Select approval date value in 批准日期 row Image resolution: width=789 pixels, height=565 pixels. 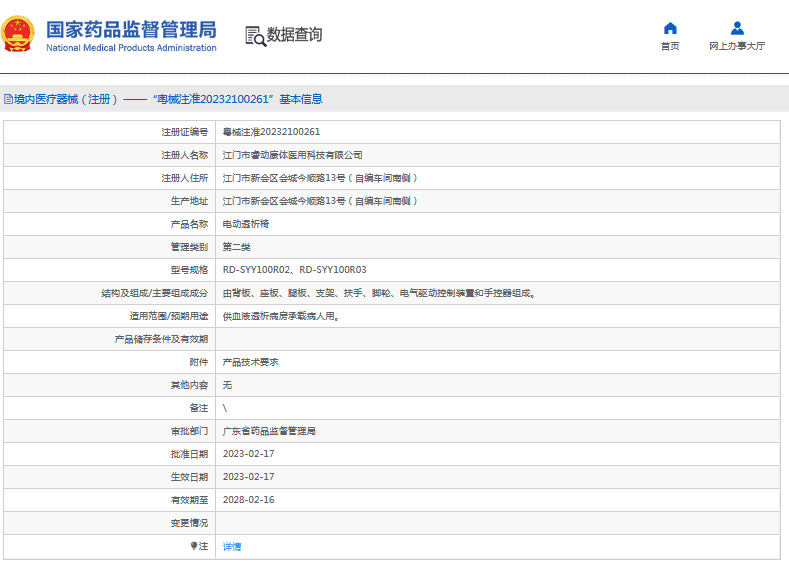[x=249, y=454]
